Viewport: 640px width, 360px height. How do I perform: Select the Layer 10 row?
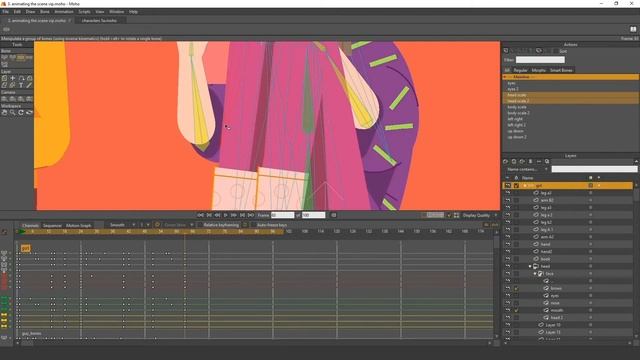point(568,325)
